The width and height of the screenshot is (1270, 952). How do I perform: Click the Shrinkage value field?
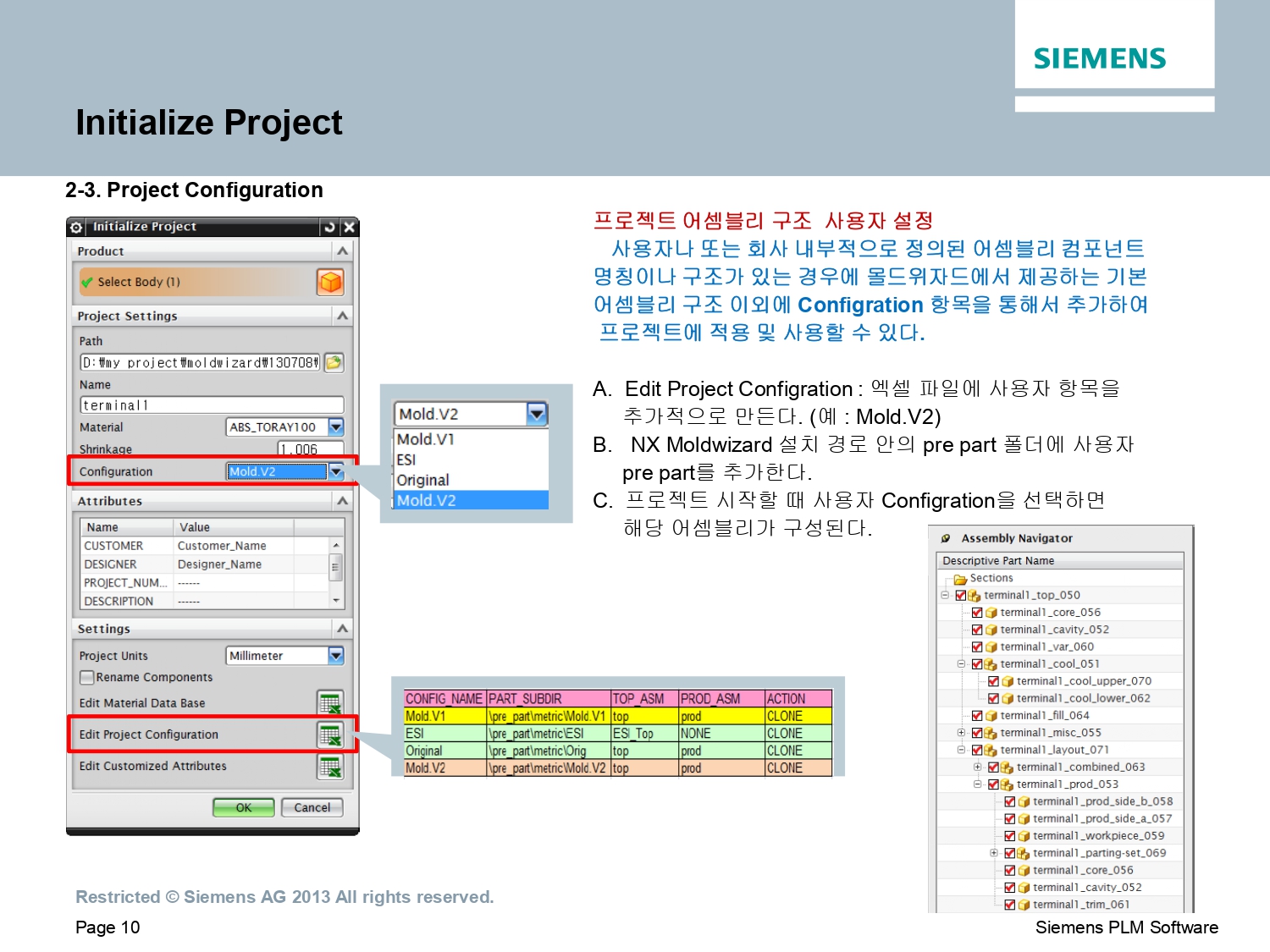[311, 448]
